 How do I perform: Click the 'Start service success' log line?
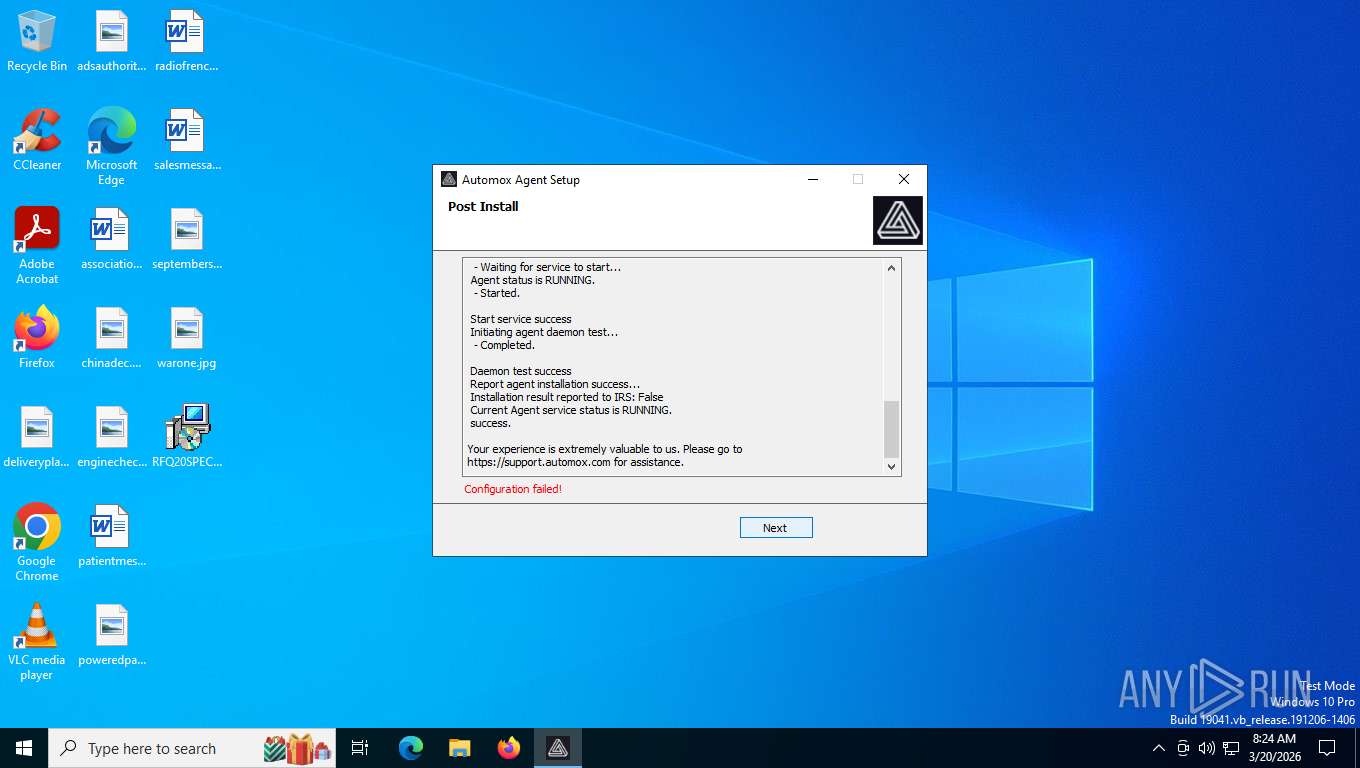[x=521, y=319]
